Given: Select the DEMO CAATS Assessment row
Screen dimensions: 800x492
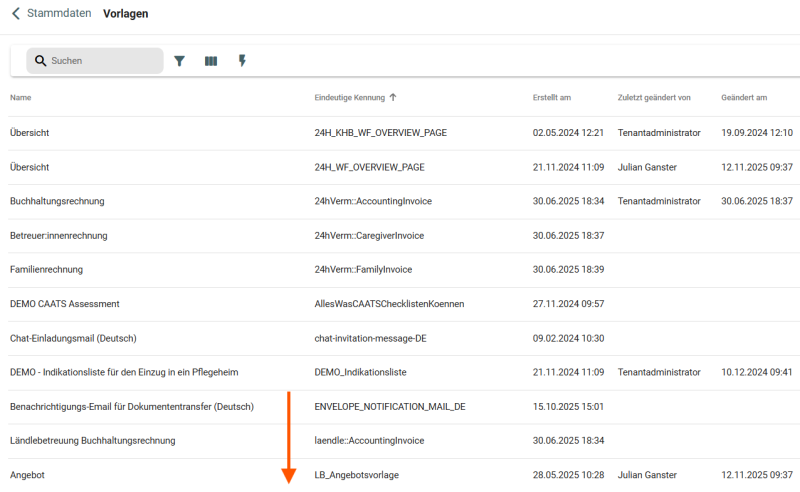Looking at the screenshot, I should tap(64, 303).
